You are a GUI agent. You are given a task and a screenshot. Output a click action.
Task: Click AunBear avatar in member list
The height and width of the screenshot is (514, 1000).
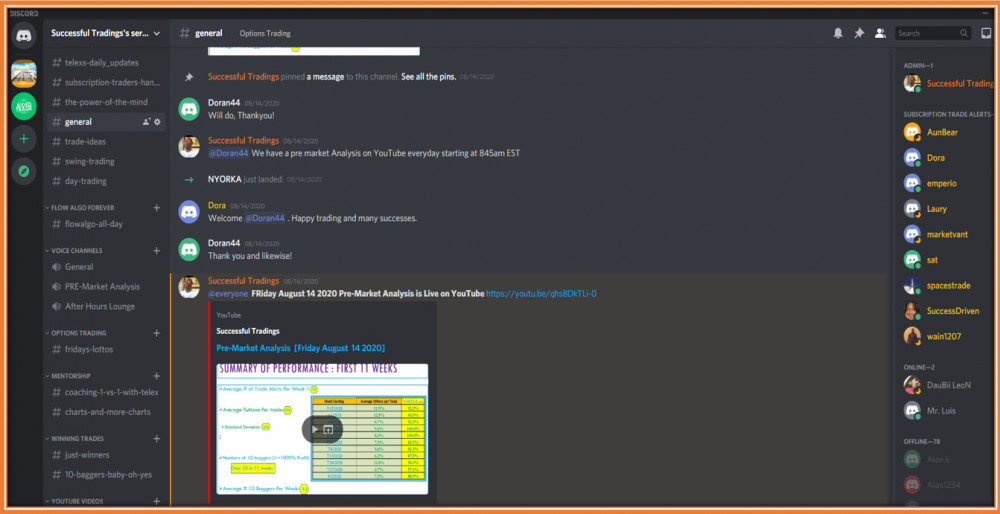pyautogui.click(x=913, y=132)
